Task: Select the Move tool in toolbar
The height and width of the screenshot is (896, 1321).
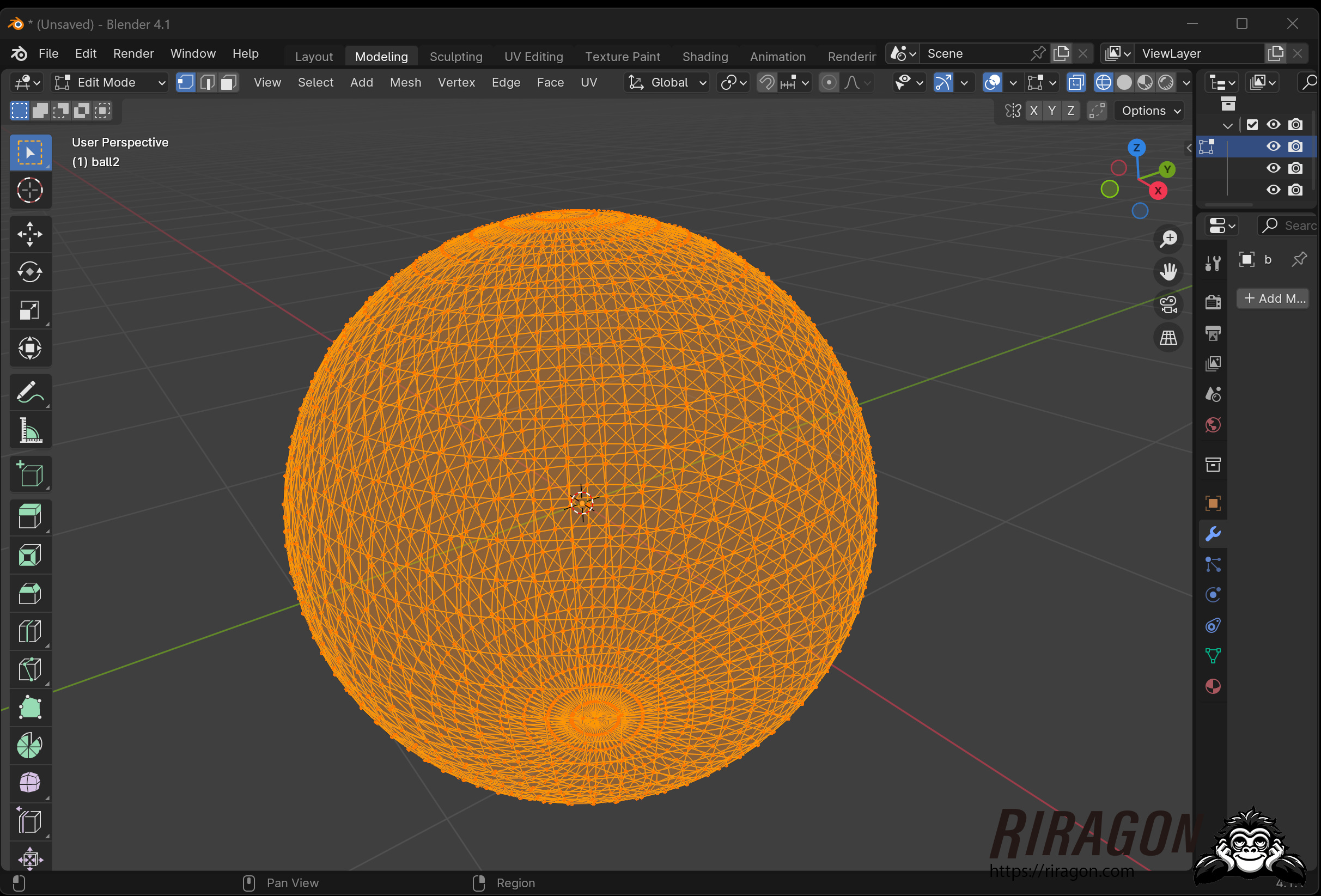Action: click(x=29, y=234)
